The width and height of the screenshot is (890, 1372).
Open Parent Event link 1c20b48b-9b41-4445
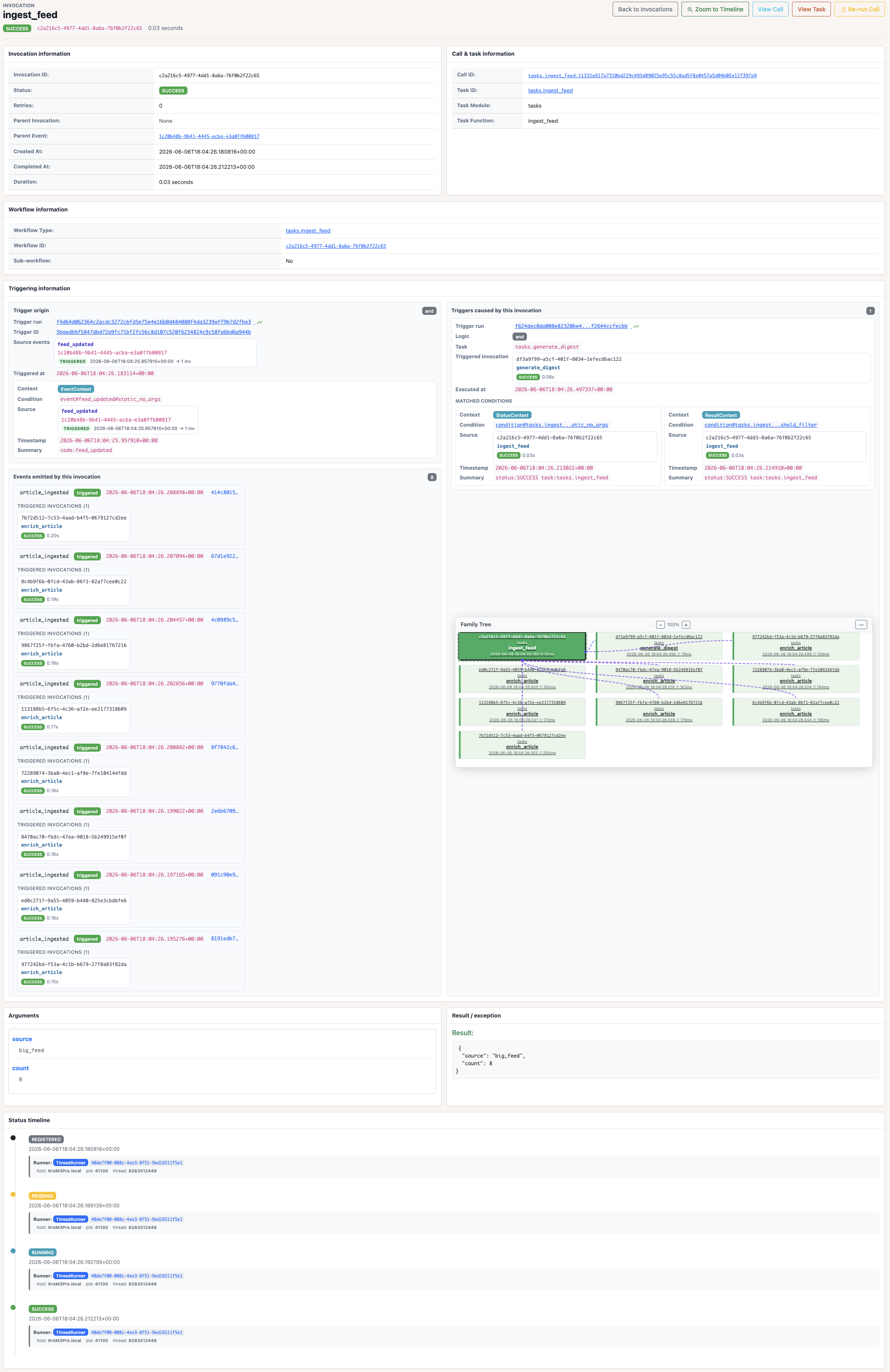[x=209, y=137]
